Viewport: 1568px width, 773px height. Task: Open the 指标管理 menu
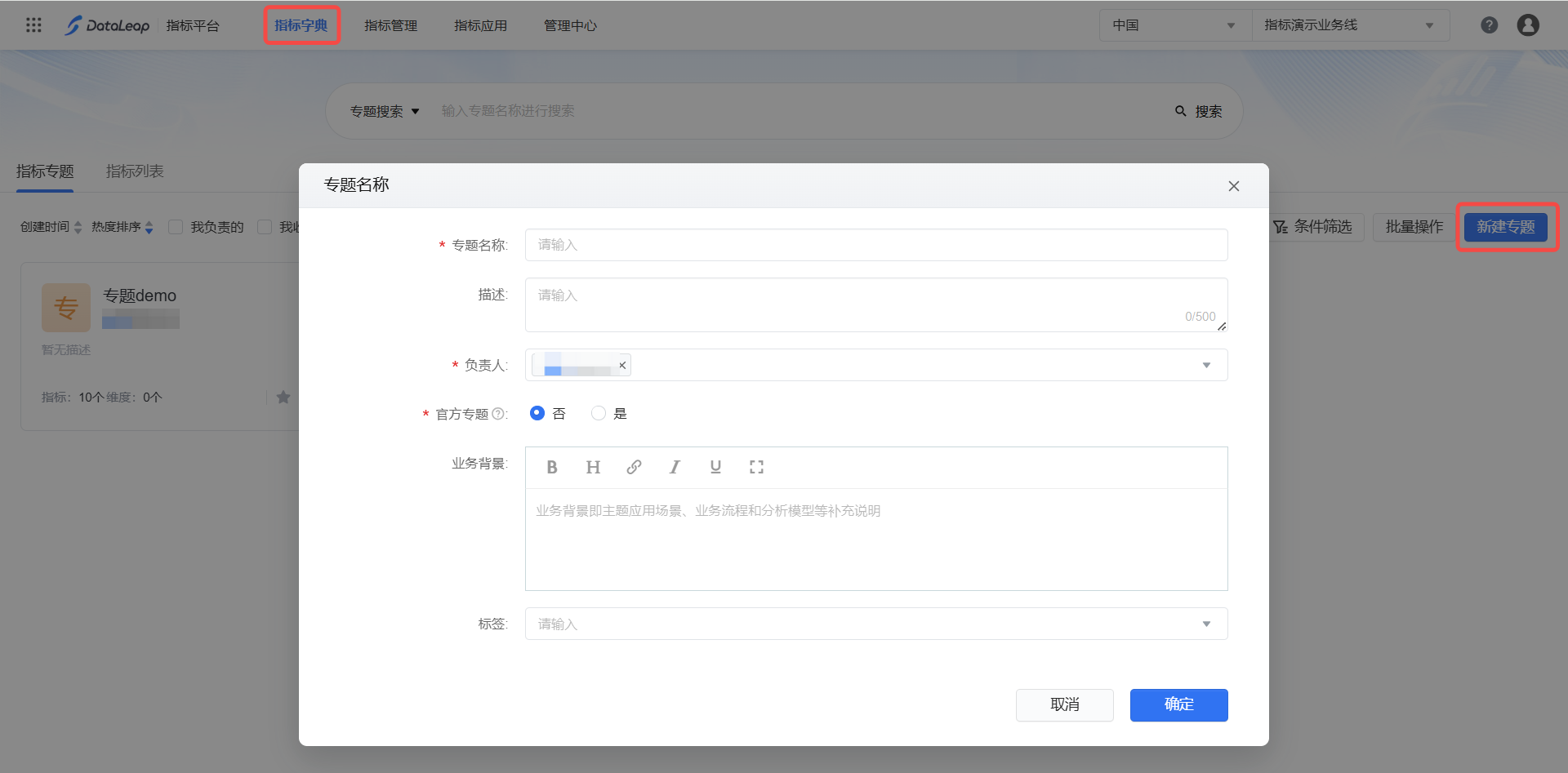coord(390,25)
